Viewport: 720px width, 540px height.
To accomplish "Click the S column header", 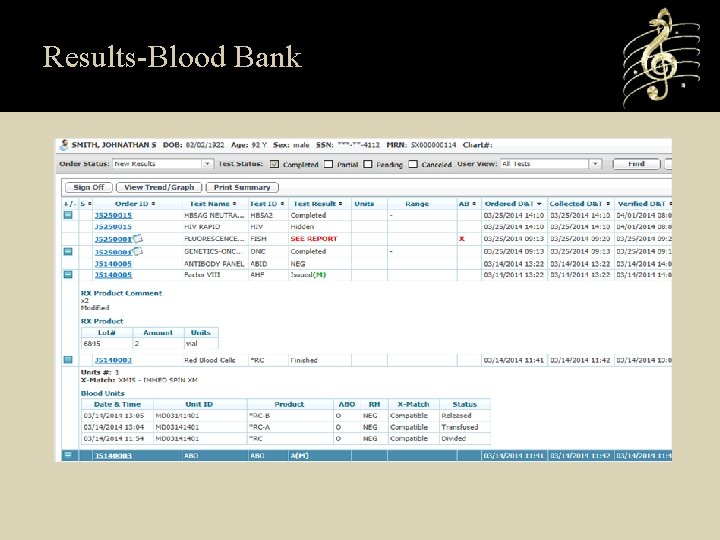I will point(86,203).
